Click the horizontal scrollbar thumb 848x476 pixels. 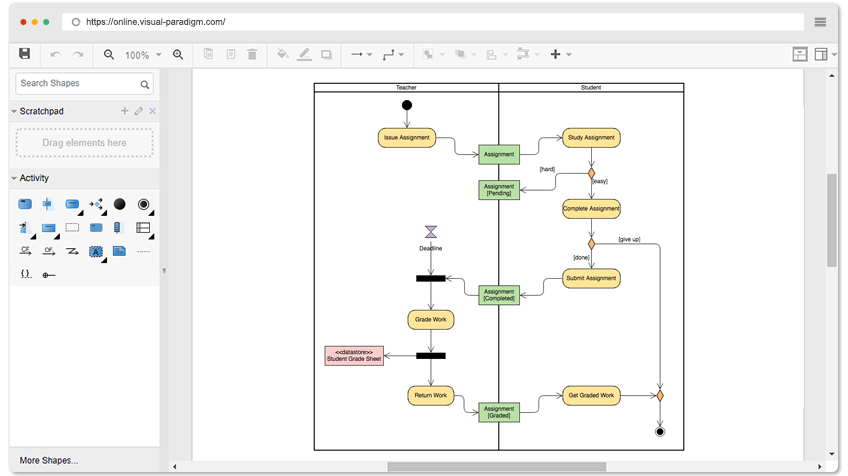[x=496, y=466]
